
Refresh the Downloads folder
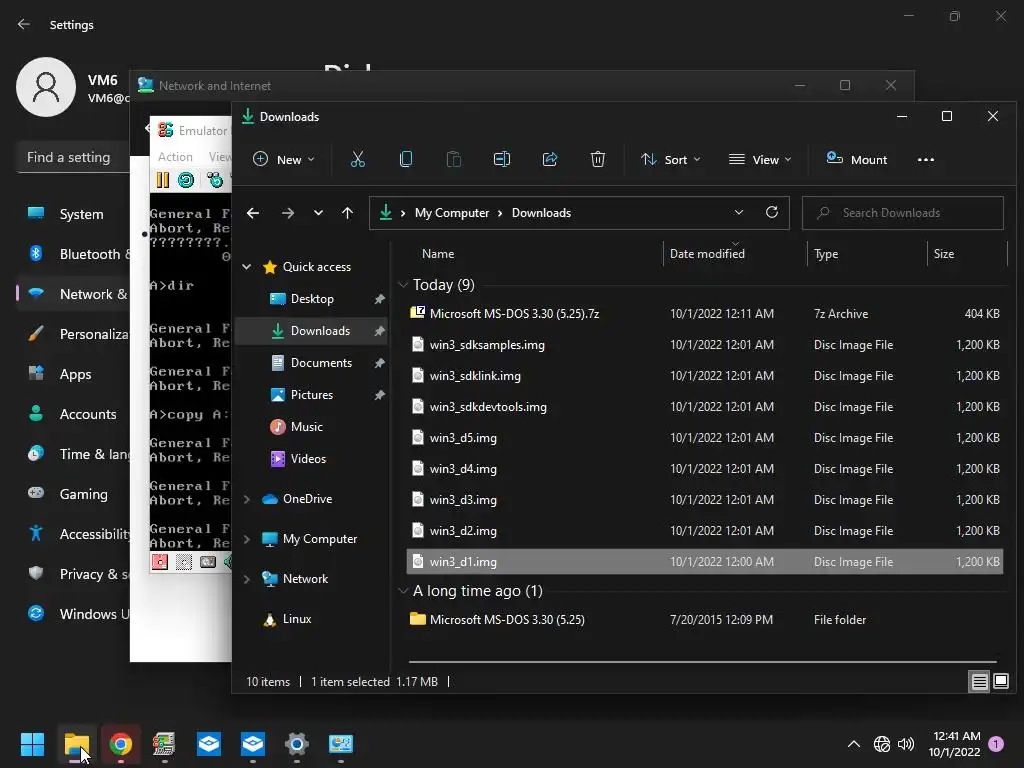(x=772, y=212)
